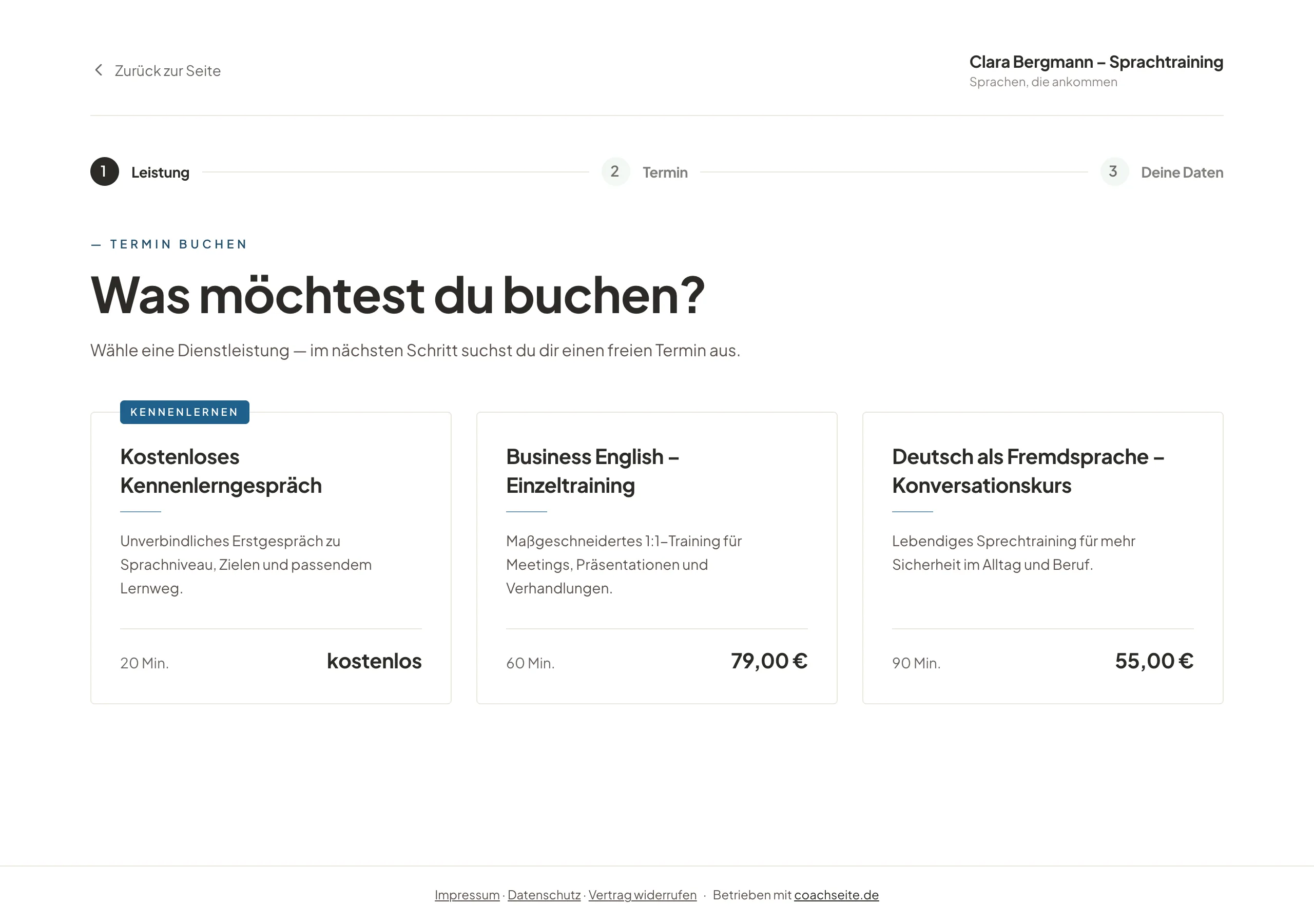Click the heading 'Was möchtest du buchen?'
The height and width of the screenshot is (924, 1314).
[398, 295]
